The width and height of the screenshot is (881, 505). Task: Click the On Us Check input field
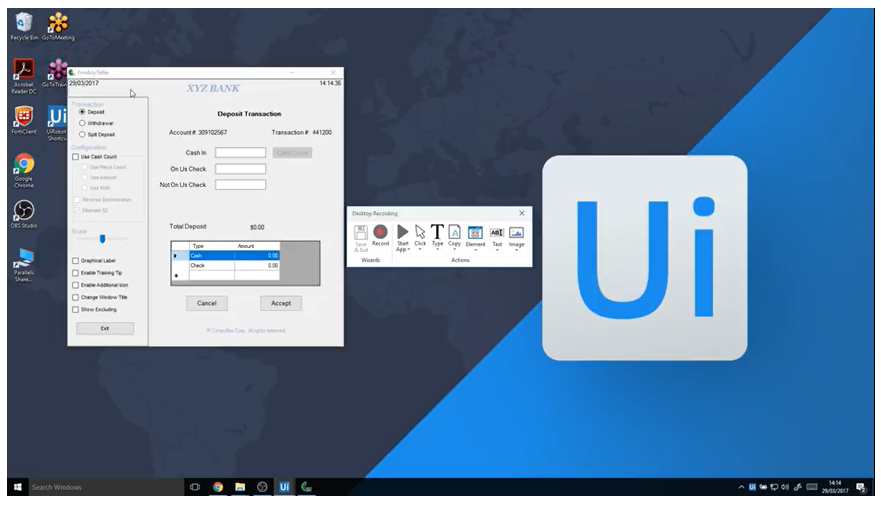point(240,169)
